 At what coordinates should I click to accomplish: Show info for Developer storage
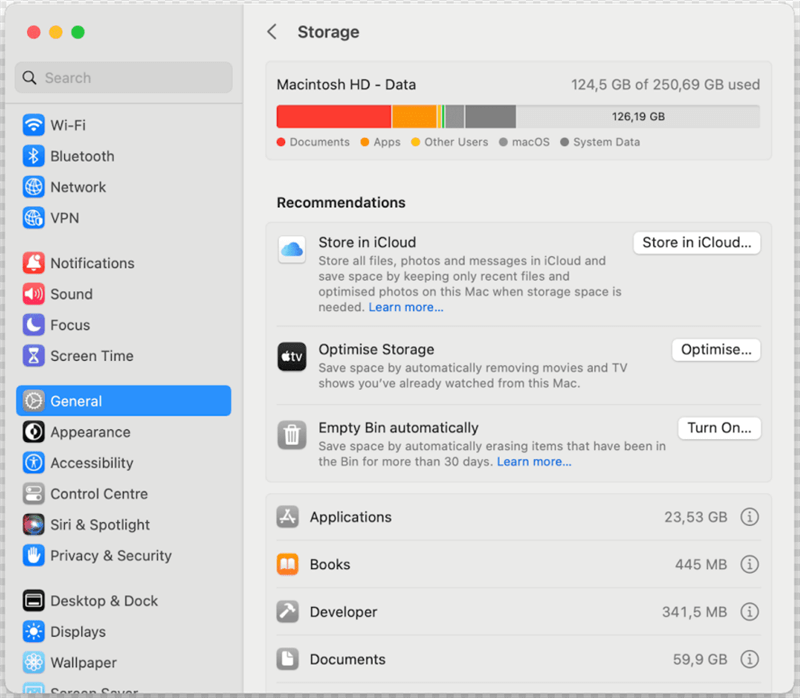pyautogui.click(x=749, y=612)
